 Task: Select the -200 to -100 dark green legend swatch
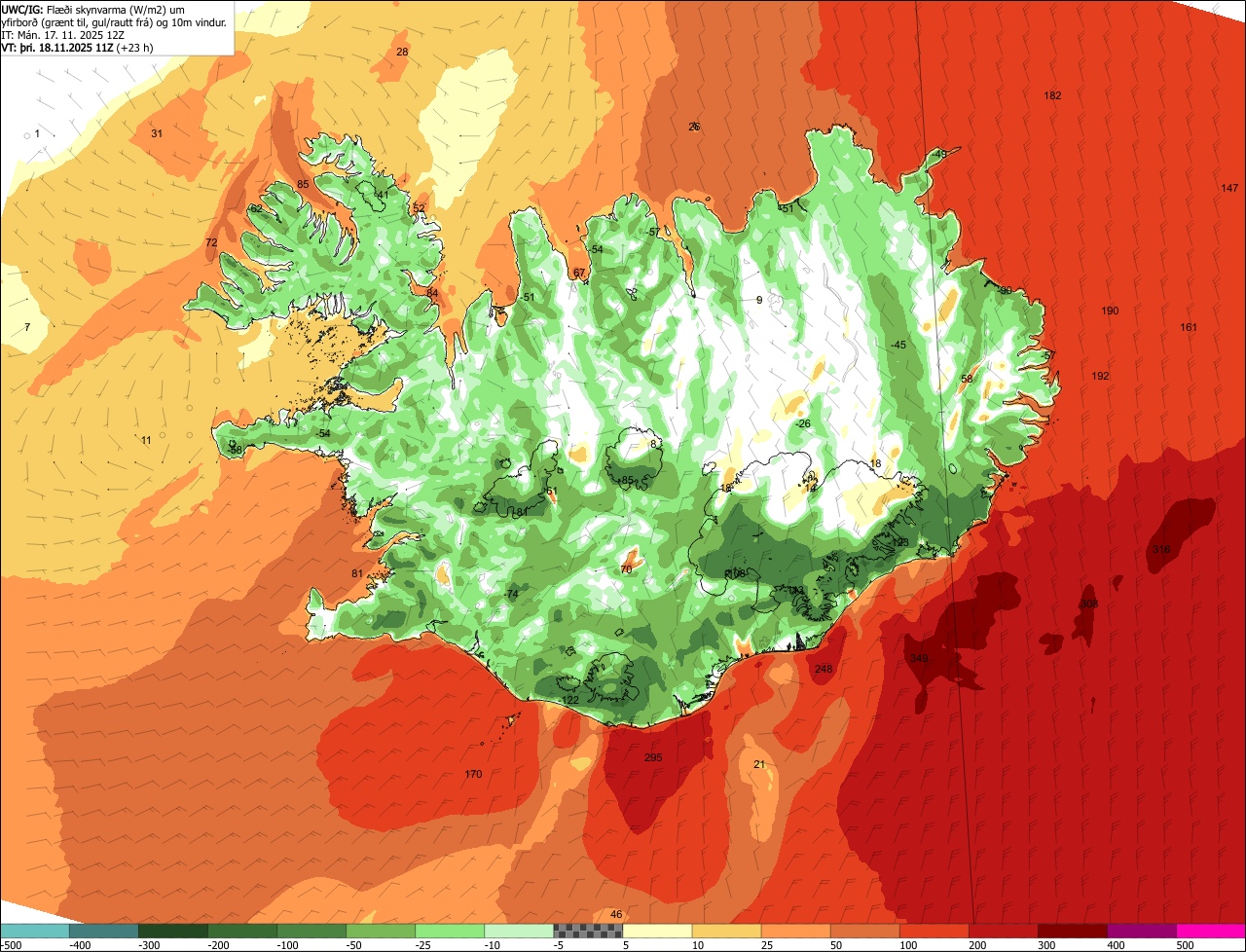pyautogui.click(x=242, y=931)
